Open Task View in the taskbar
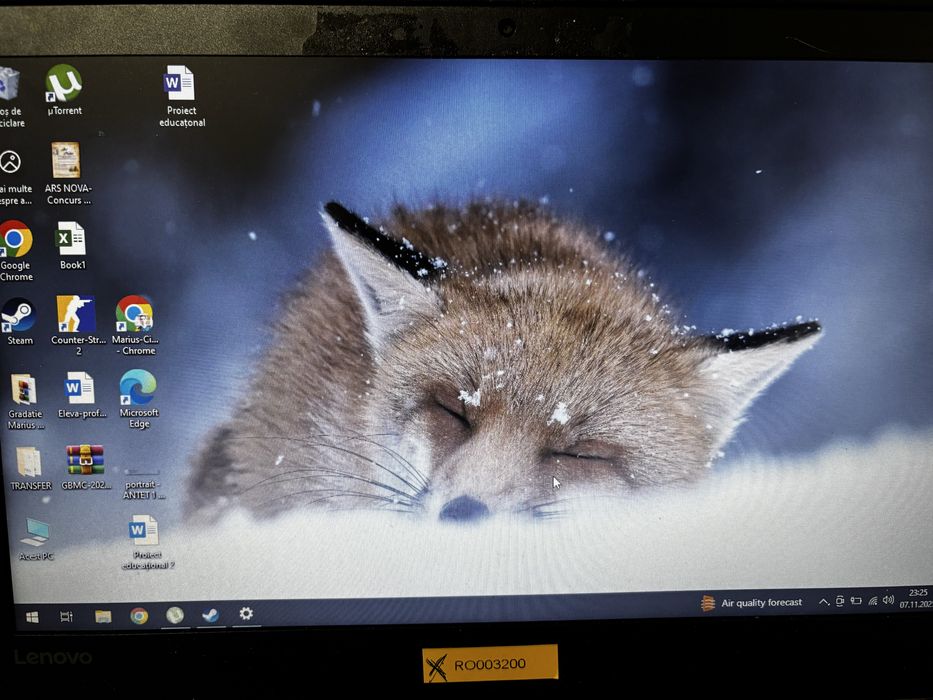 (67, 616)
